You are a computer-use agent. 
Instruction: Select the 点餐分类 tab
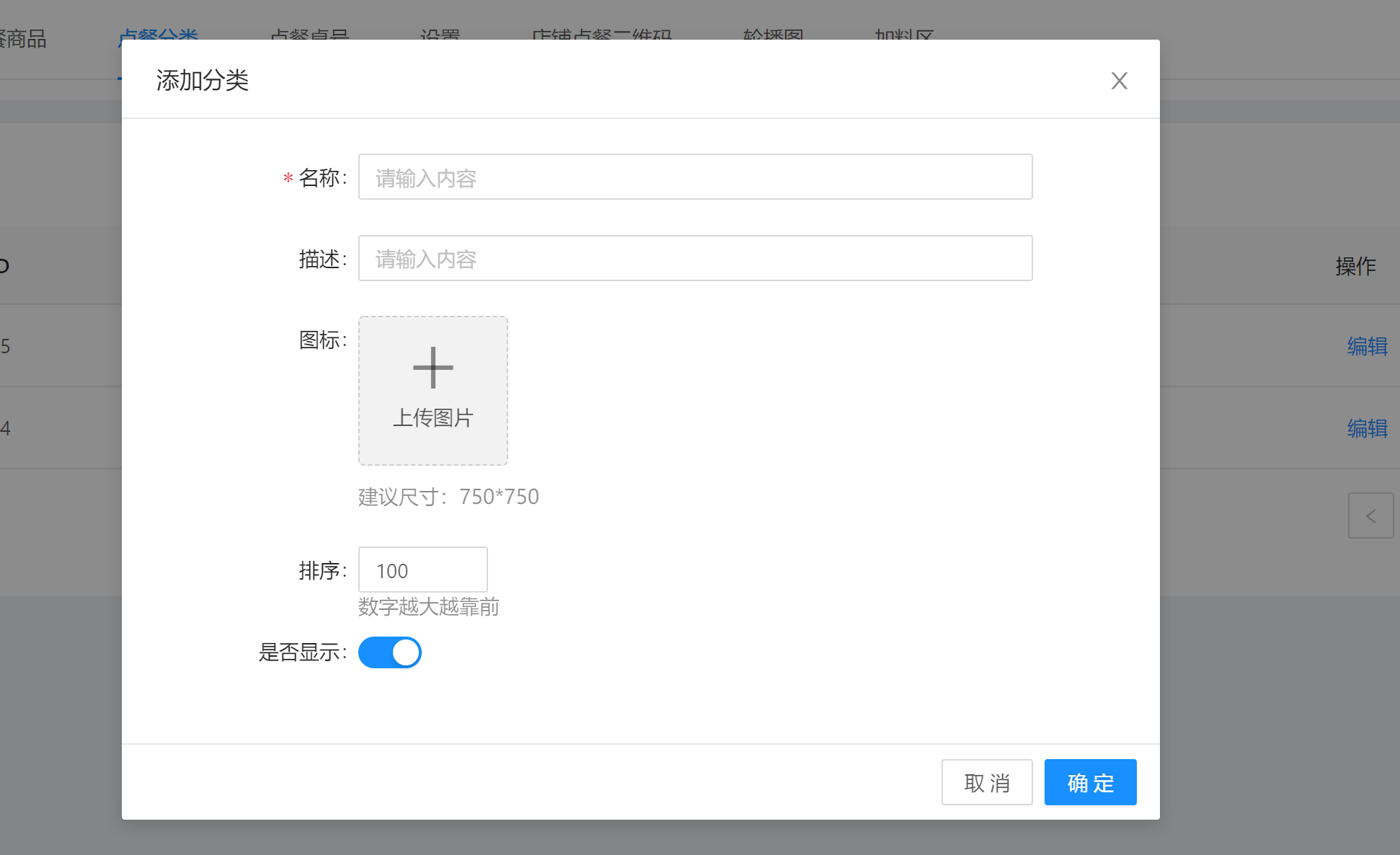158,34
